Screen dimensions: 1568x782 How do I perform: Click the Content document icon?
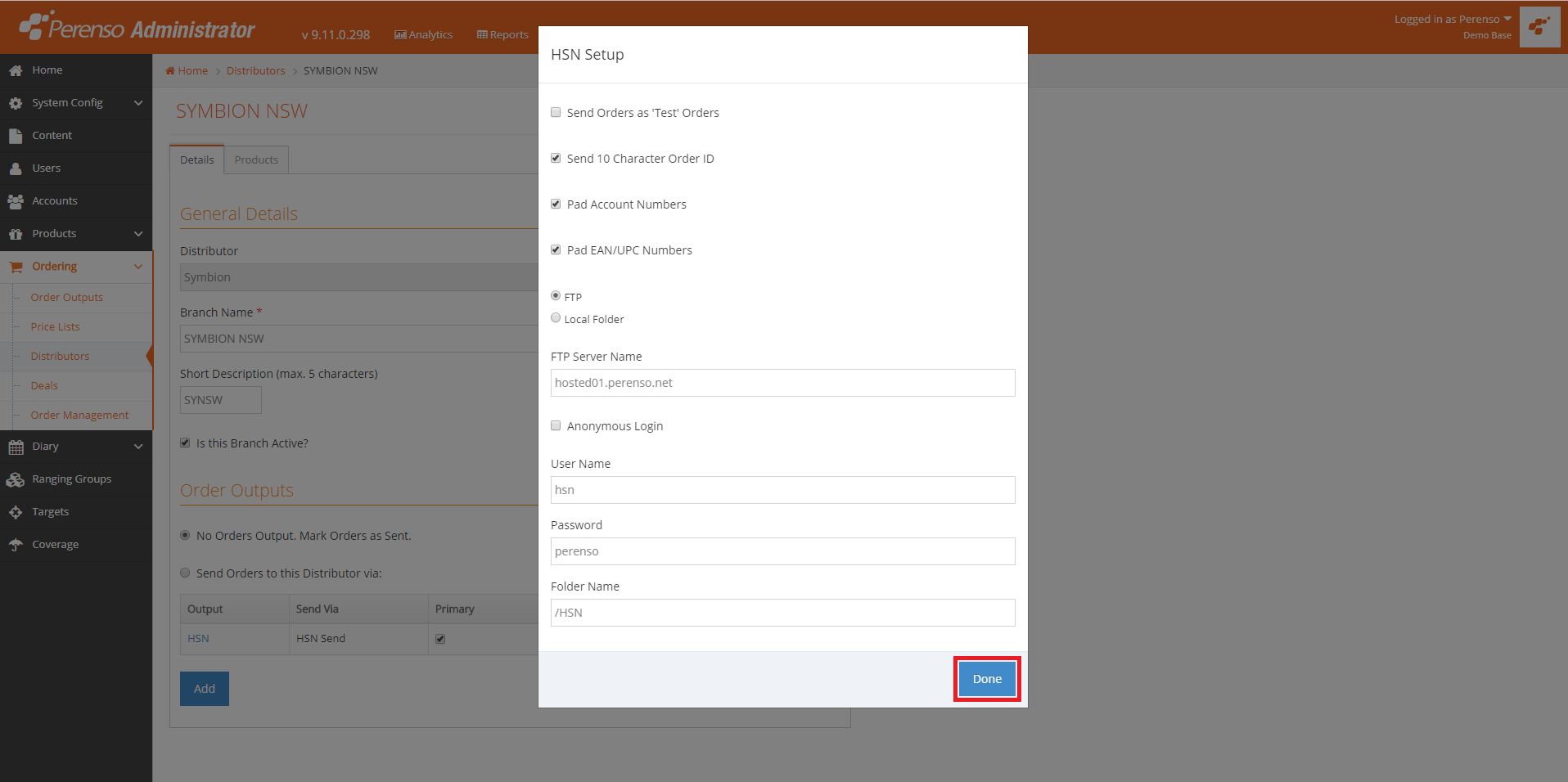click(x=16, y=136)
